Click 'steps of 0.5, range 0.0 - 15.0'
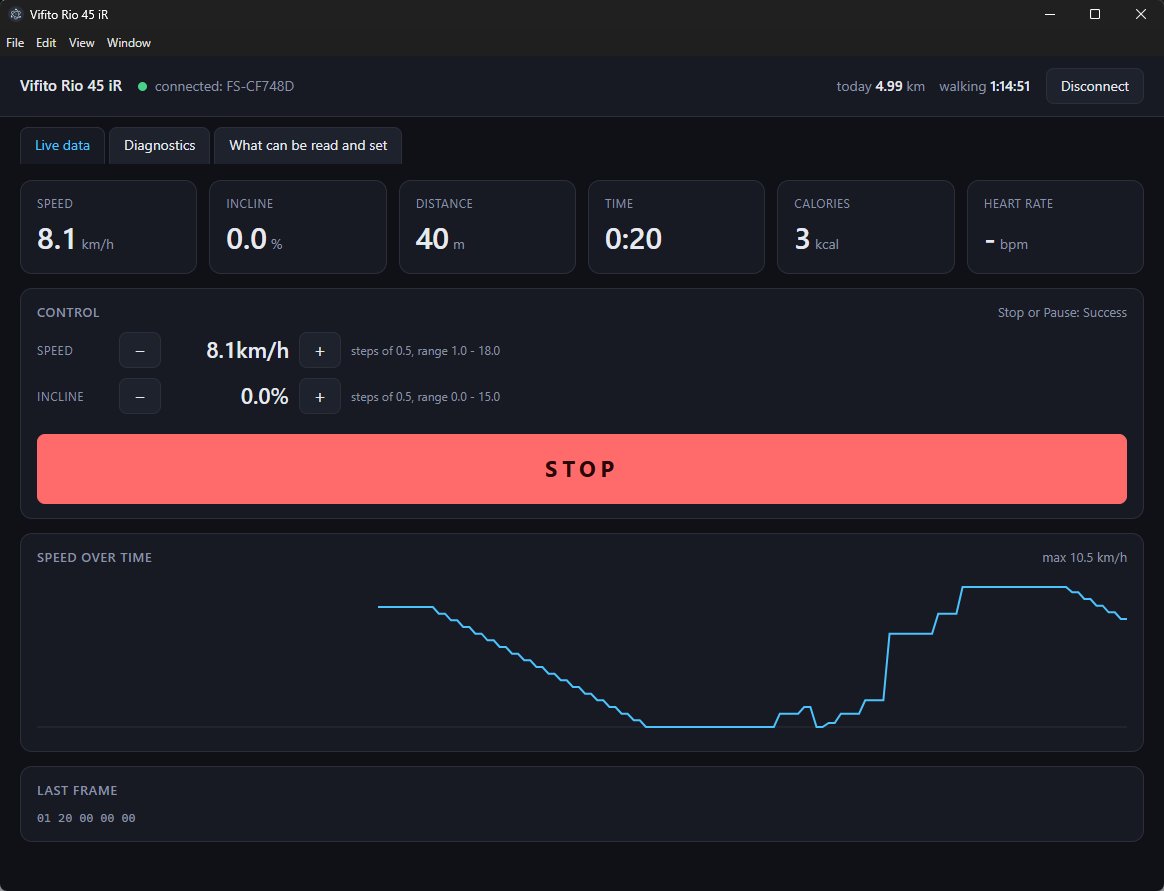 pyautogui.click(x=425, y=396)
